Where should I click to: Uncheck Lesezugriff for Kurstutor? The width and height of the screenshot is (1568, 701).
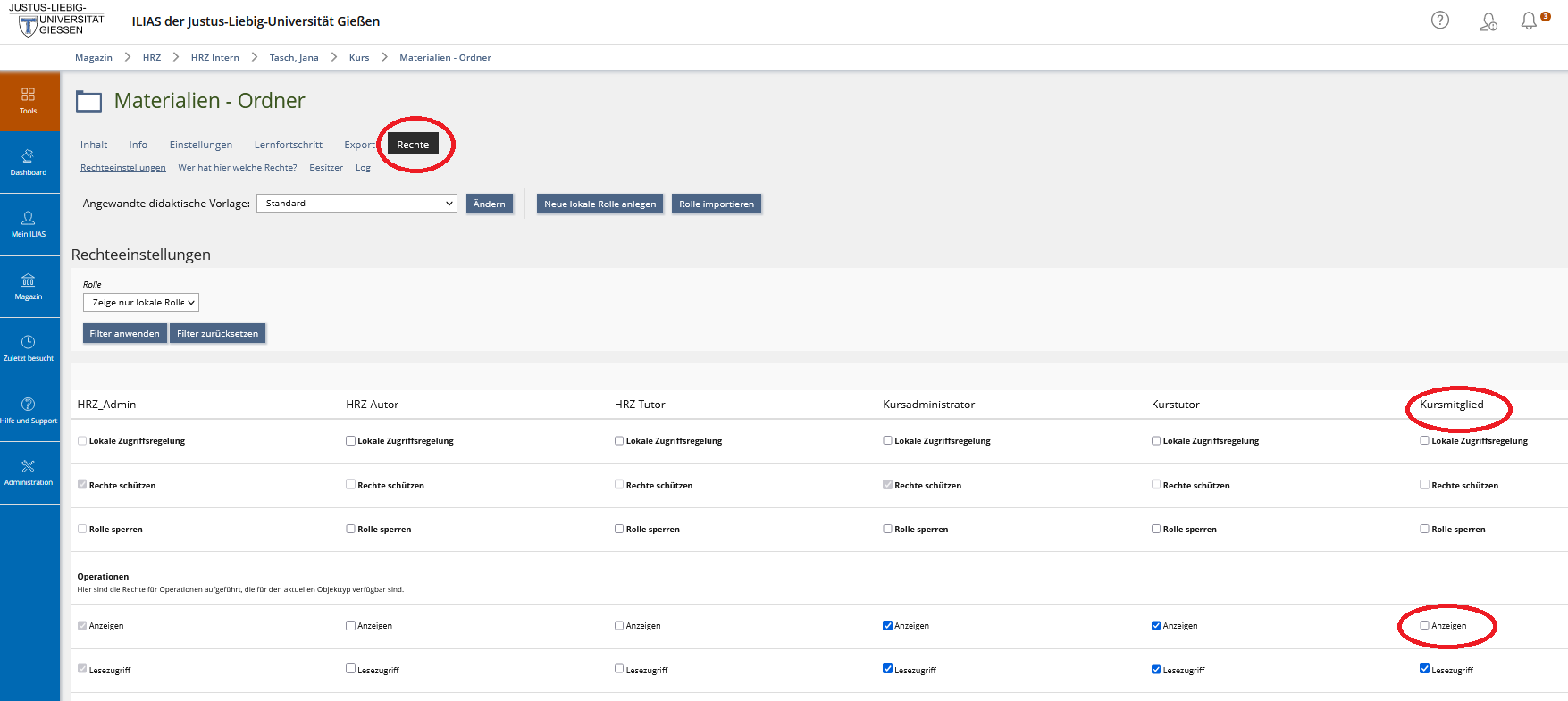click(x=1156, y=669)
